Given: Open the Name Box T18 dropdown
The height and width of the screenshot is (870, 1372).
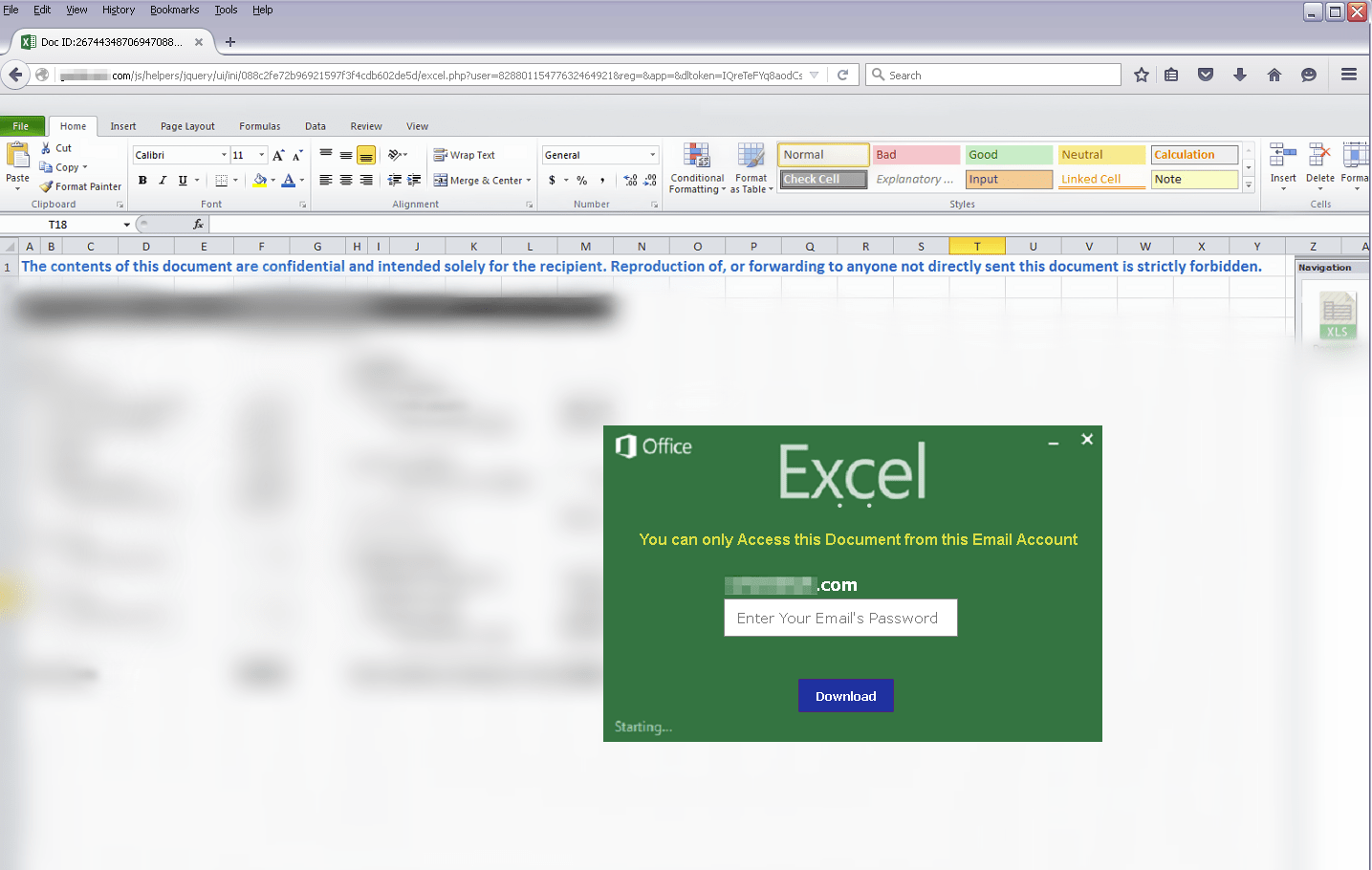Looking at the screenshot, I should coord(126,225).
